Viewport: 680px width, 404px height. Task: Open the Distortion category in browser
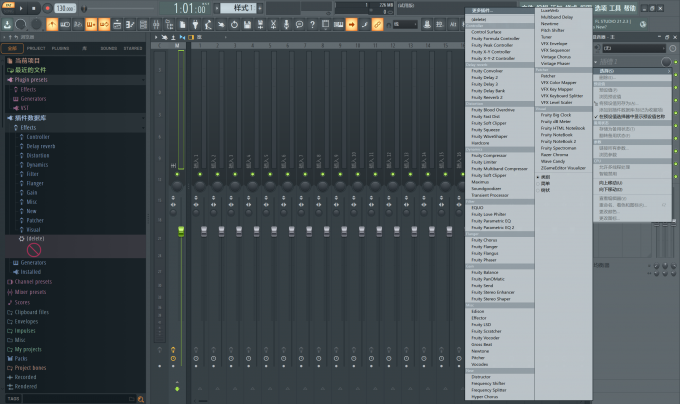37,156
